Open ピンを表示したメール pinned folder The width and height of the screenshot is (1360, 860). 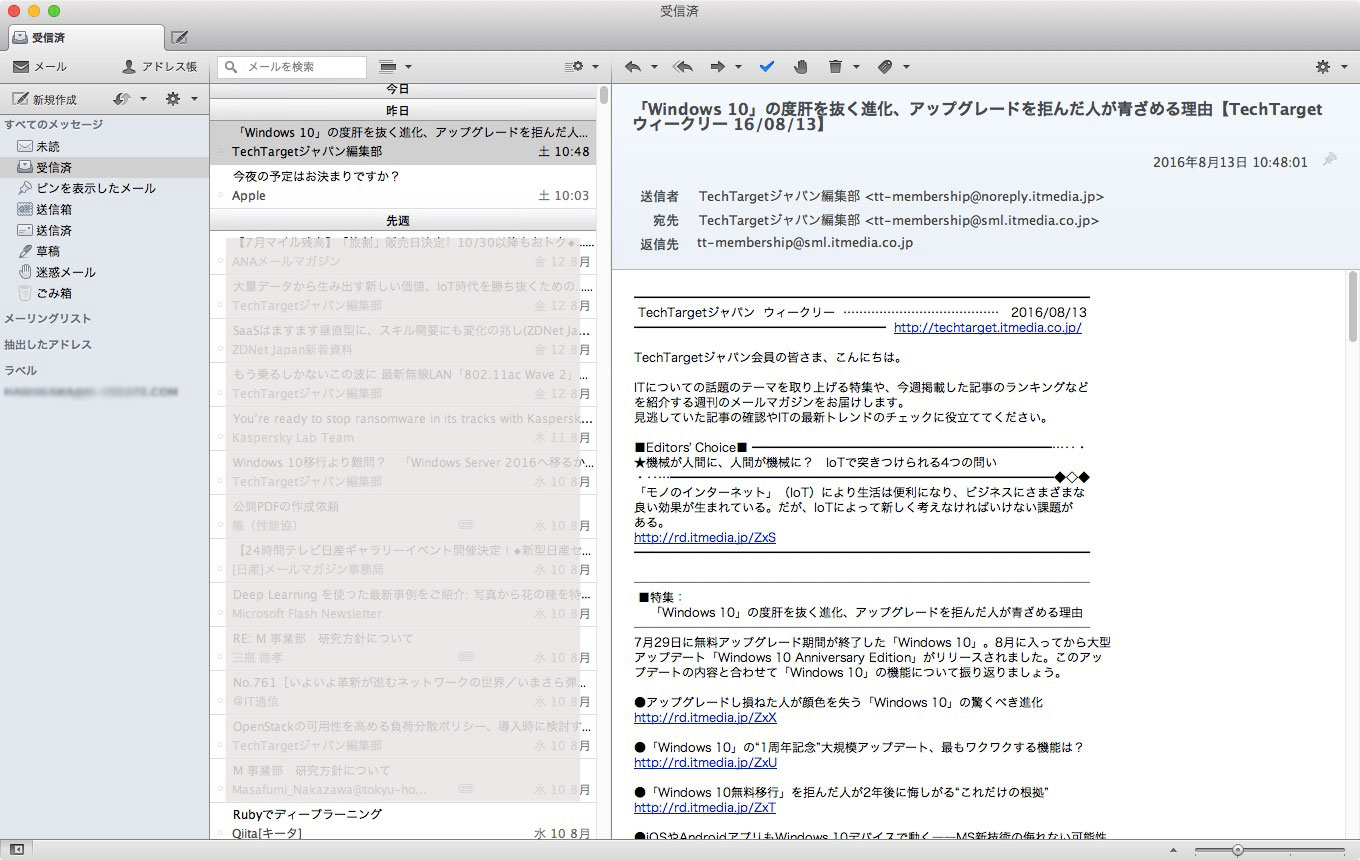coord(105,188)
